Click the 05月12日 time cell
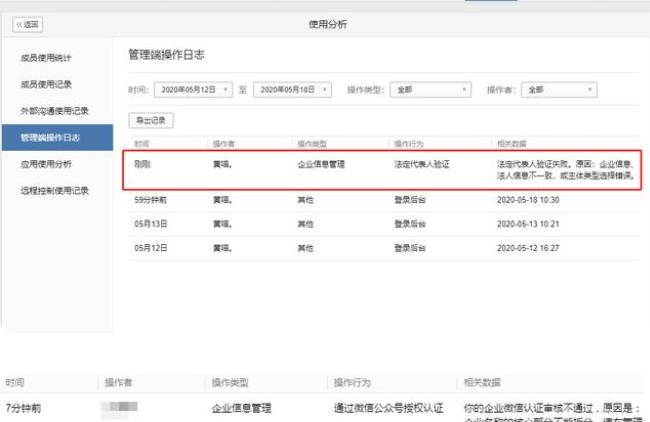The height and width of the screenshot is (422, 650). coord(150,248)
